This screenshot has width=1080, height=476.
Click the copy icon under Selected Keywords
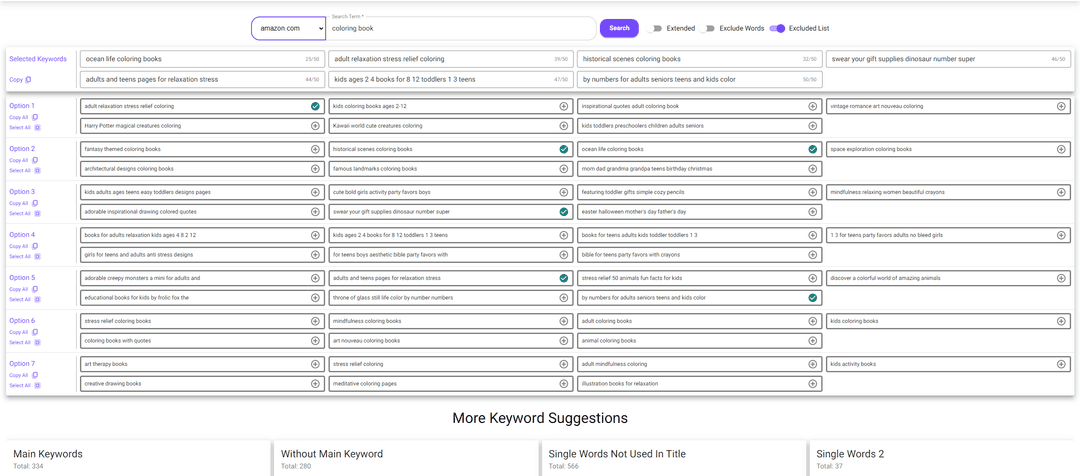(x=28, y=80)
